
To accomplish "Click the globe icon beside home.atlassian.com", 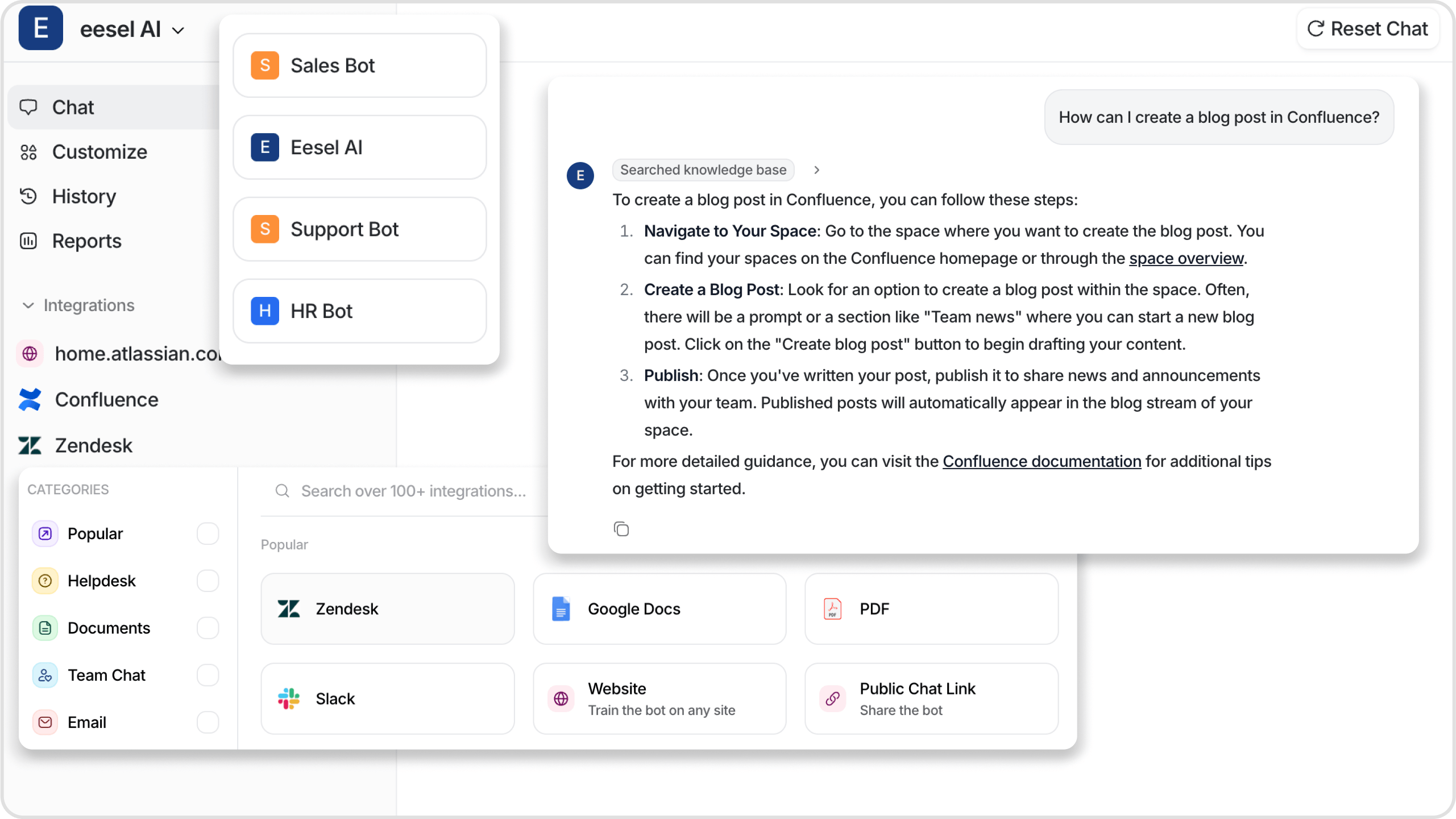I will click(x=30, y=354).
